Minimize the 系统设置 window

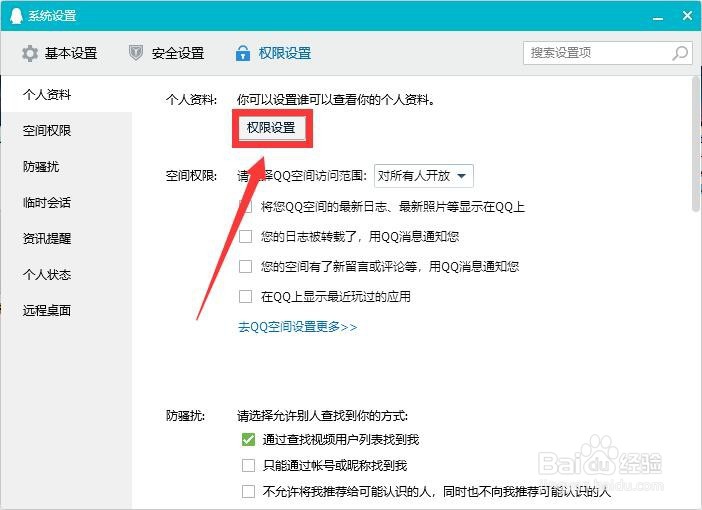pos(658,17)
